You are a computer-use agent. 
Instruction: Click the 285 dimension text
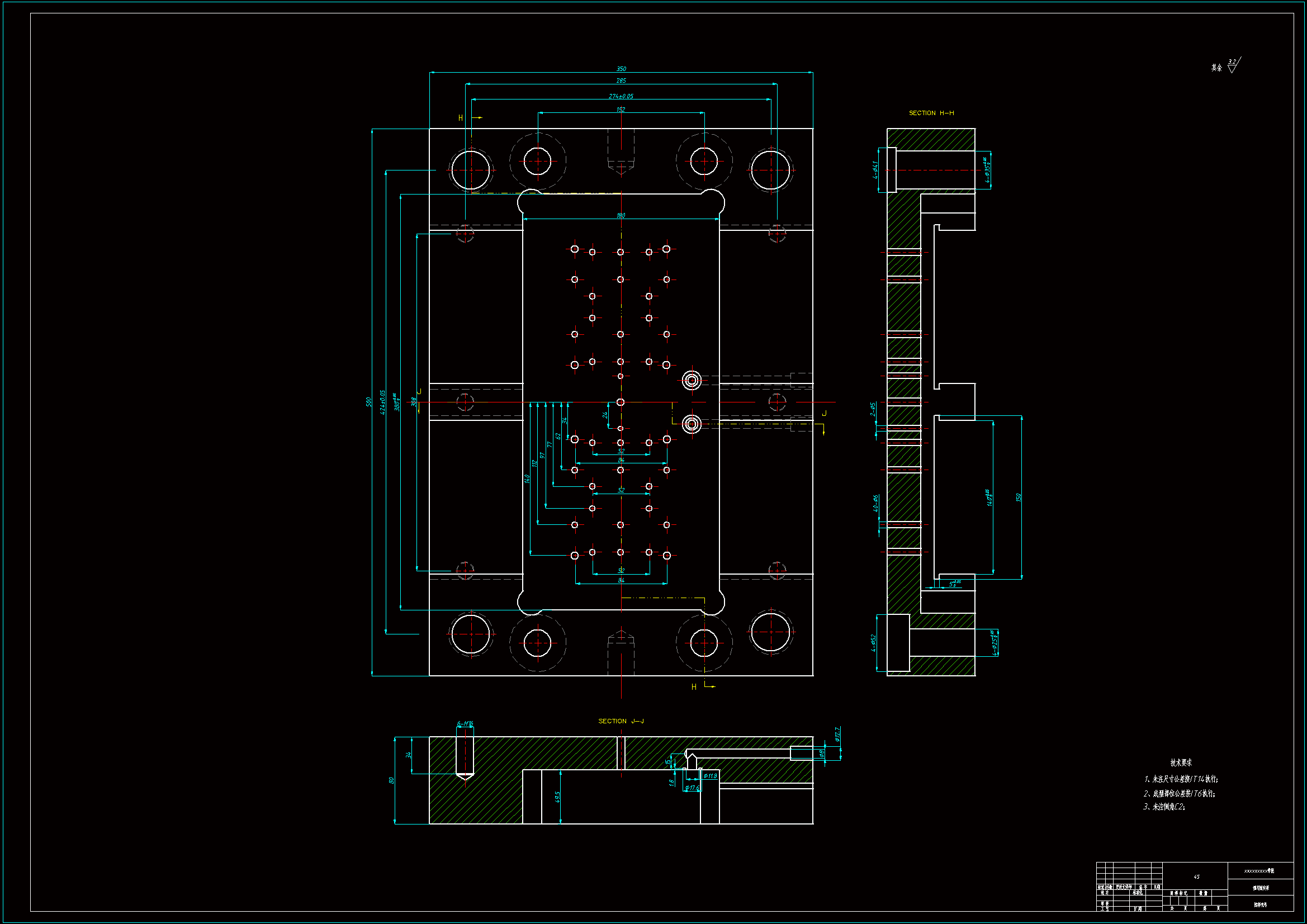coord(621,81)
